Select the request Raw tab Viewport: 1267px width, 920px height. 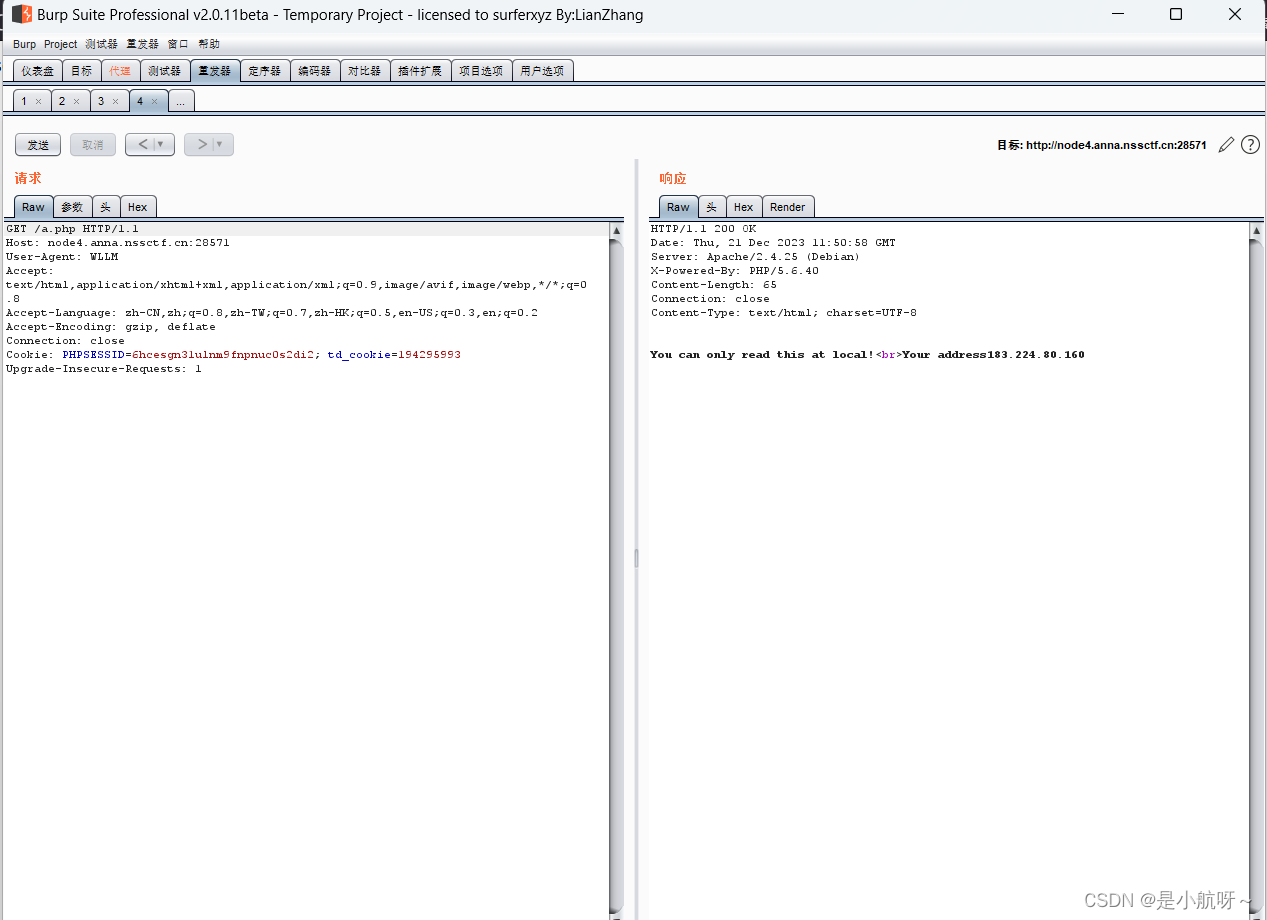point(34,207)
